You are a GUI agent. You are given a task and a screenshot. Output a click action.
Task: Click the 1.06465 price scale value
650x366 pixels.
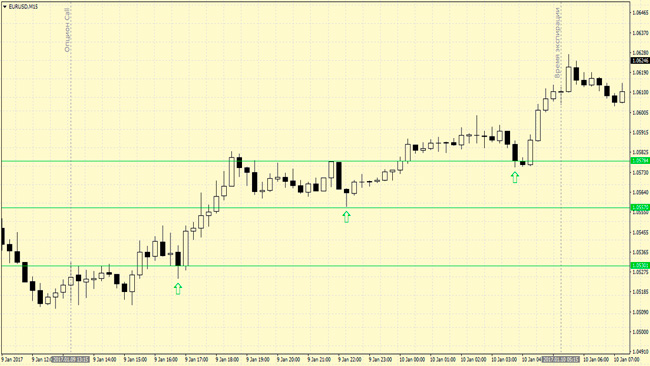point(640,13)
